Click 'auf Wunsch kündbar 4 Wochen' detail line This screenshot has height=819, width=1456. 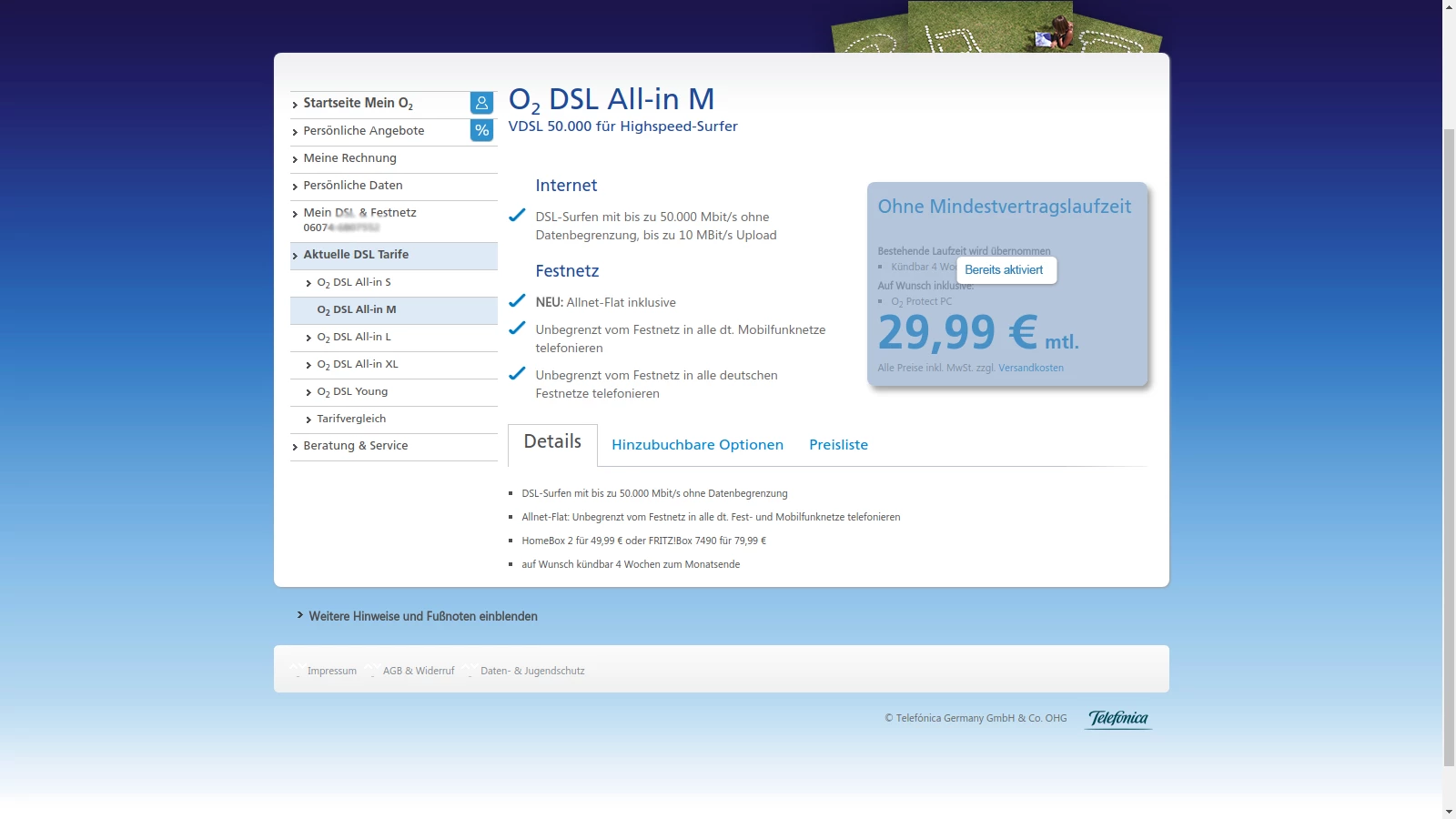tap(631, 564)
